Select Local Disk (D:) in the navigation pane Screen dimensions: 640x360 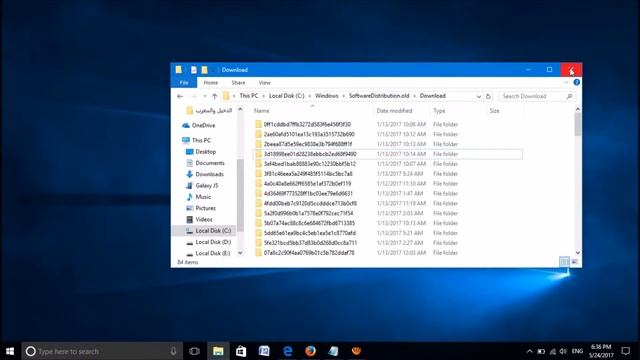coord(213,242)
